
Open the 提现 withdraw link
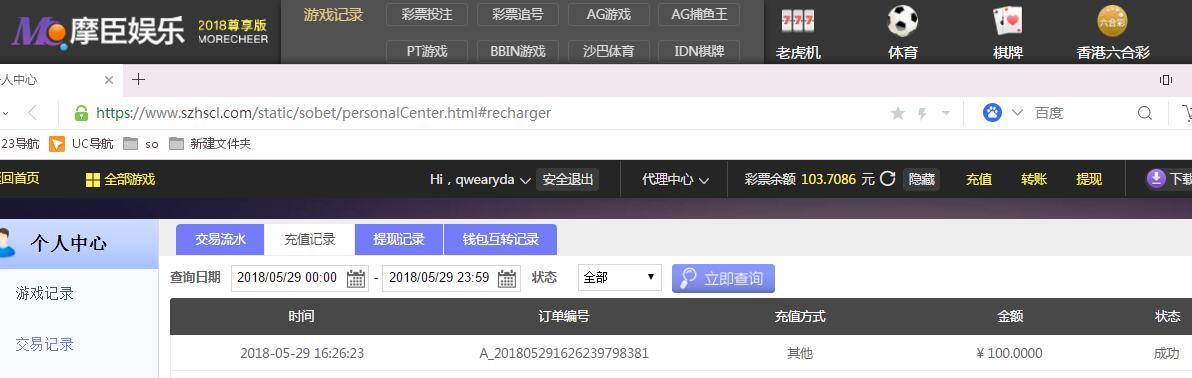coord(1089,179)
